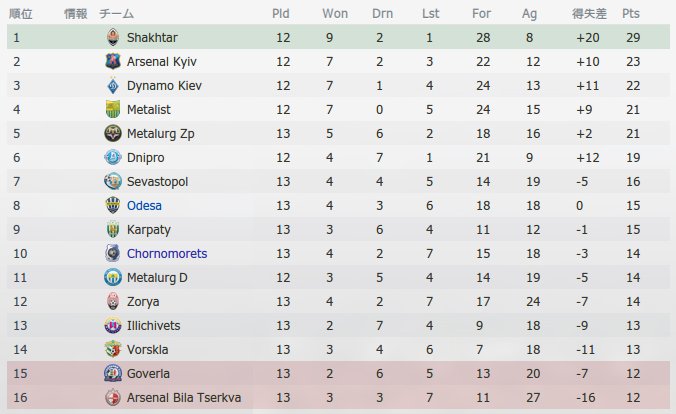Screen dimensions: 676x414
Task: Click the Karpaty green-striped badge
Action: (x=113, y=229)
